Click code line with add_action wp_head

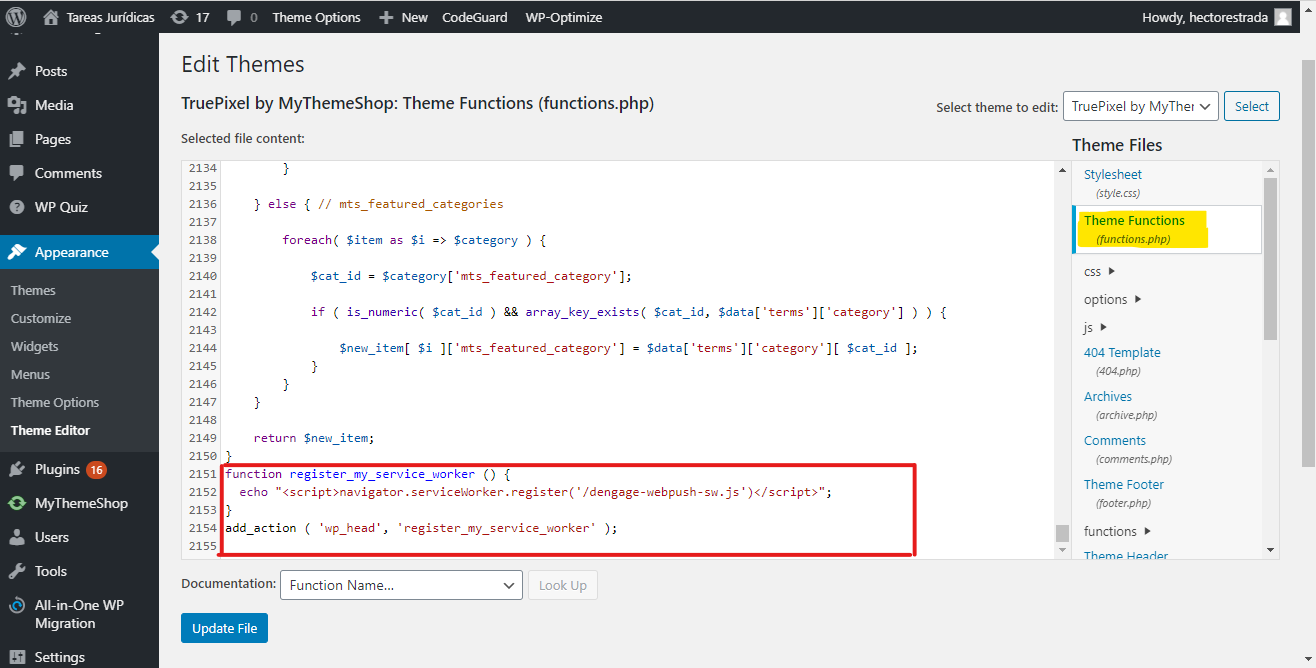click(x=421, y=528)
